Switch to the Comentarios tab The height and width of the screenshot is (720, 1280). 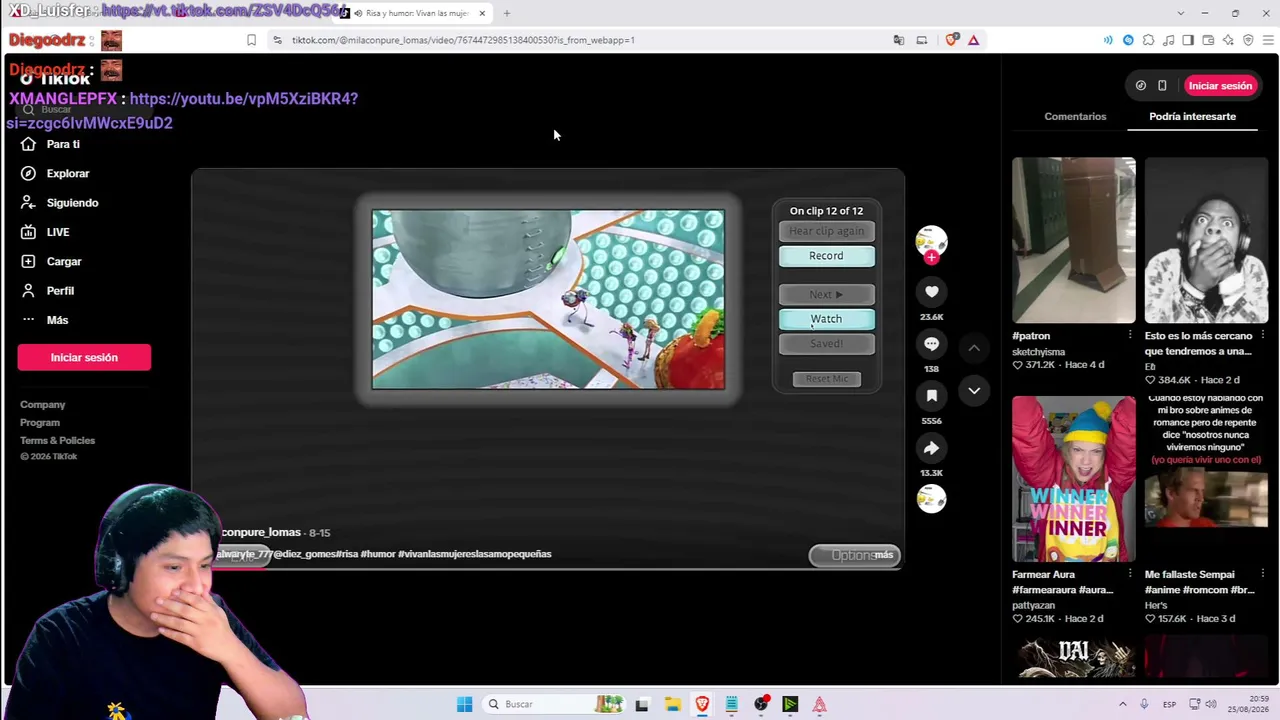(1075, 117)
